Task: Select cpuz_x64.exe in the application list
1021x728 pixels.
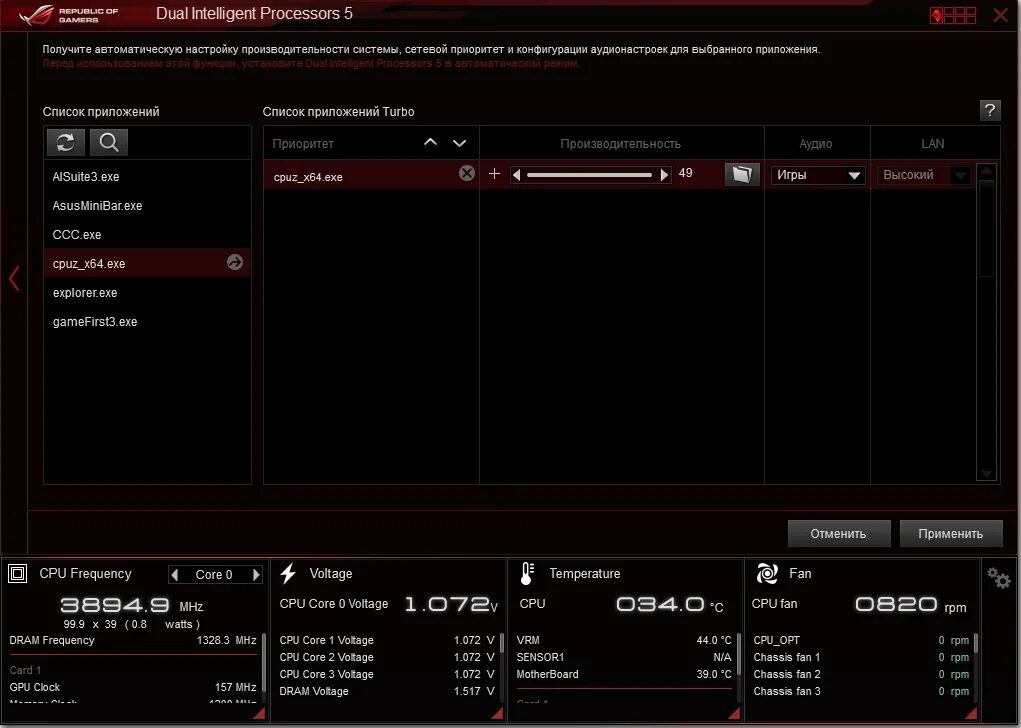Action: [147, 263]
